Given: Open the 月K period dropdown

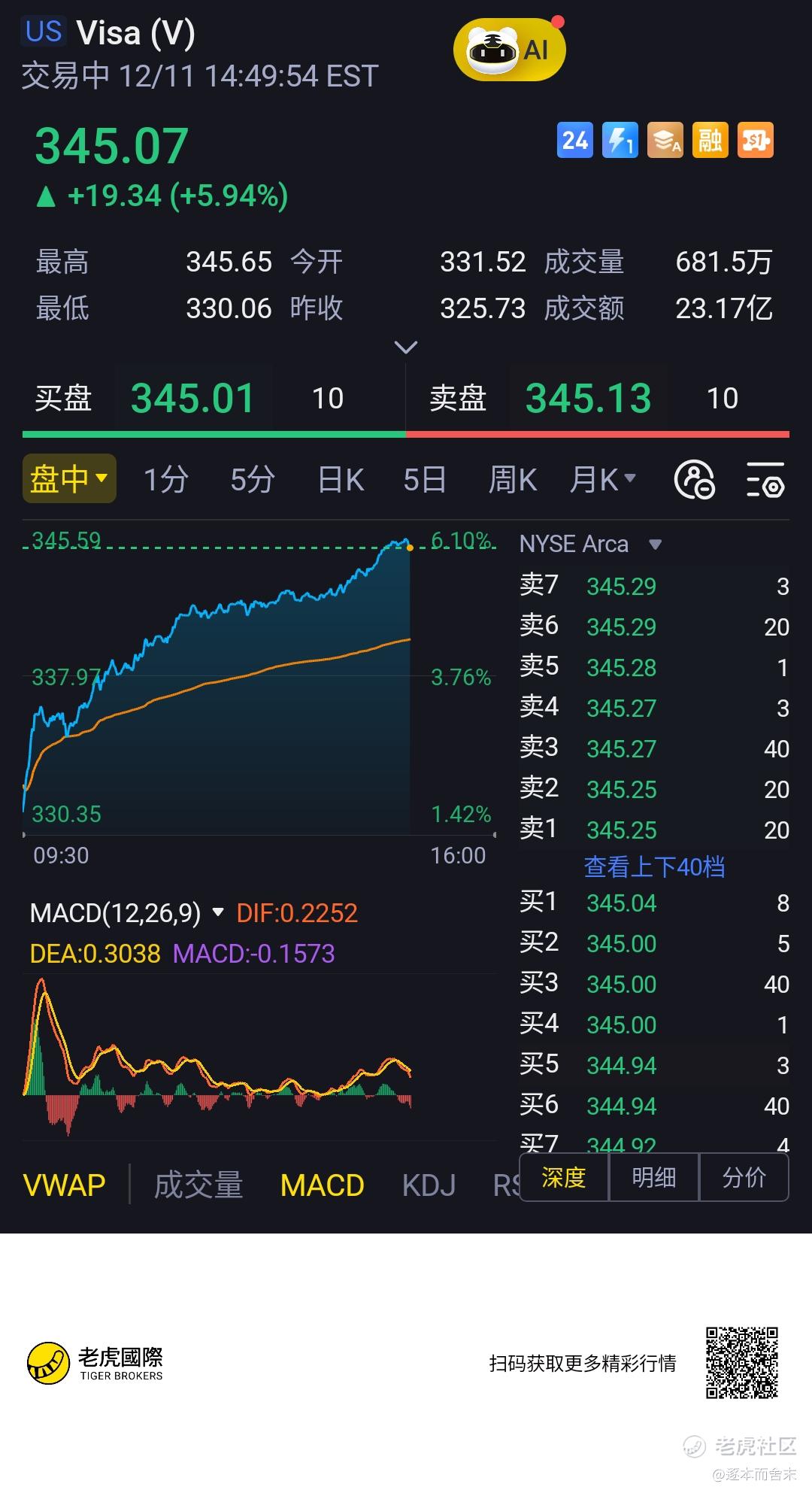Looking at the screenshot, I should coord(603,479).
